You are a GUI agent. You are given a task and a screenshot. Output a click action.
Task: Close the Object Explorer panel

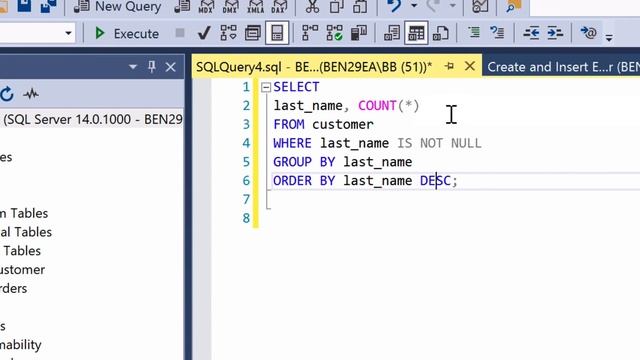pos(171,67)
